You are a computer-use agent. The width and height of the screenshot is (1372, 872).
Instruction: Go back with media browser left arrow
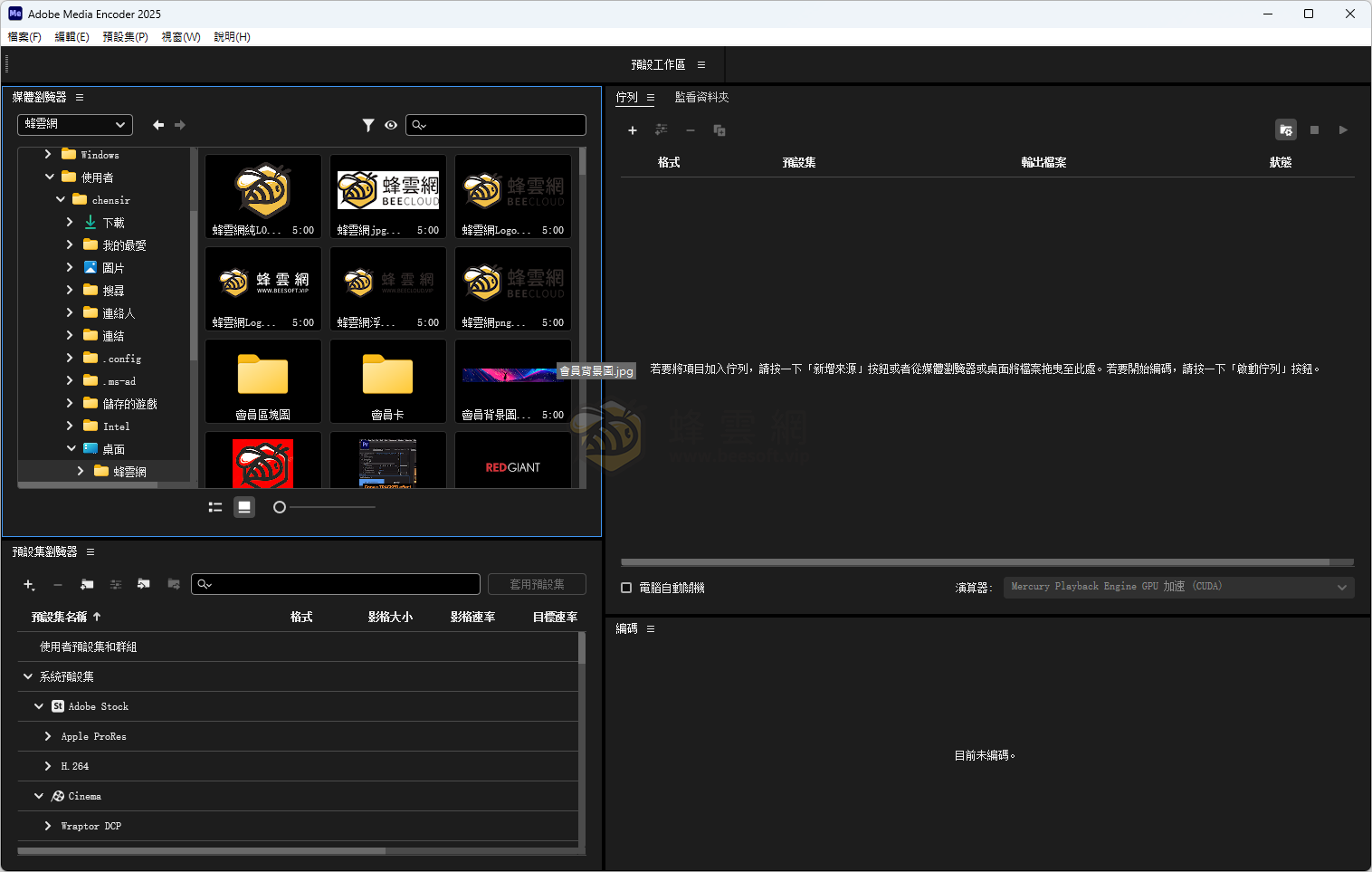coord(158,125)
